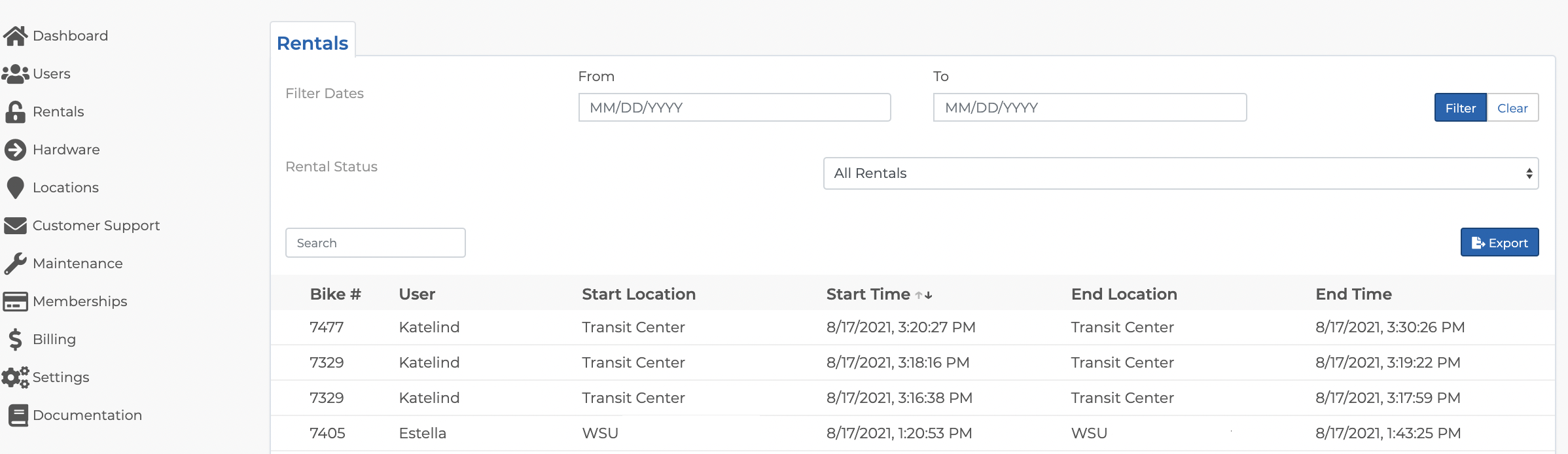Open Settings gears icon

[x=15, y=377]
